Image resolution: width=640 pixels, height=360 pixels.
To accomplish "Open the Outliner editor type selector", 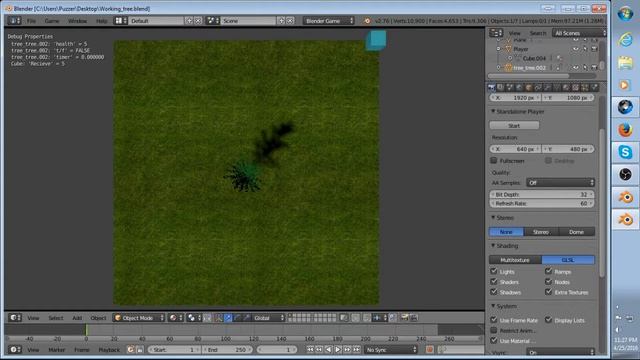I will click(x=496, y=33).
